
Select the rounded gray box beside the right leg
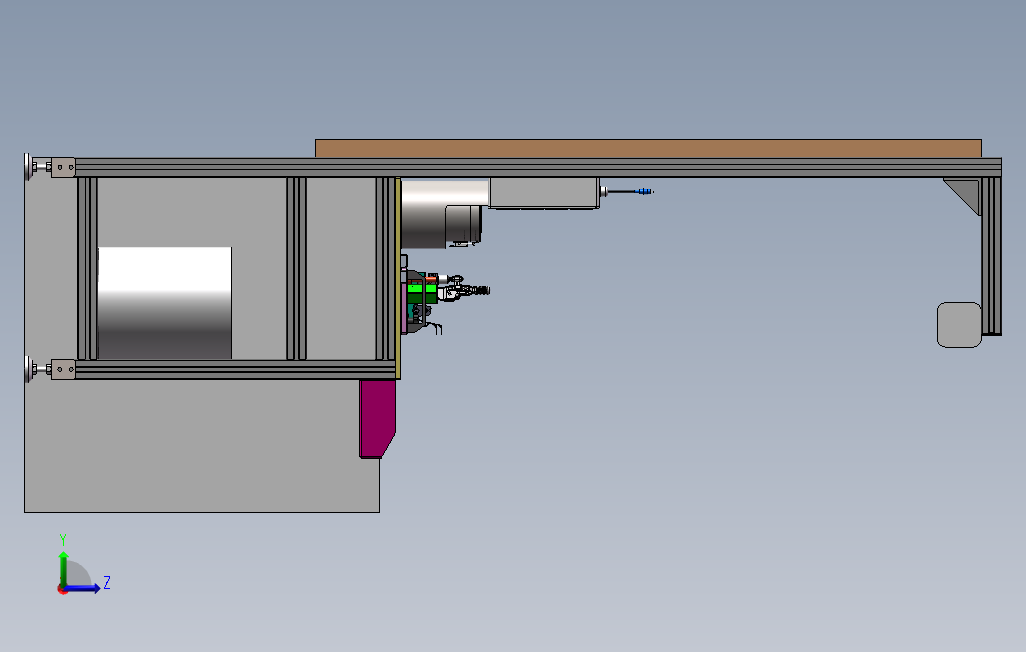pos(959,325)
